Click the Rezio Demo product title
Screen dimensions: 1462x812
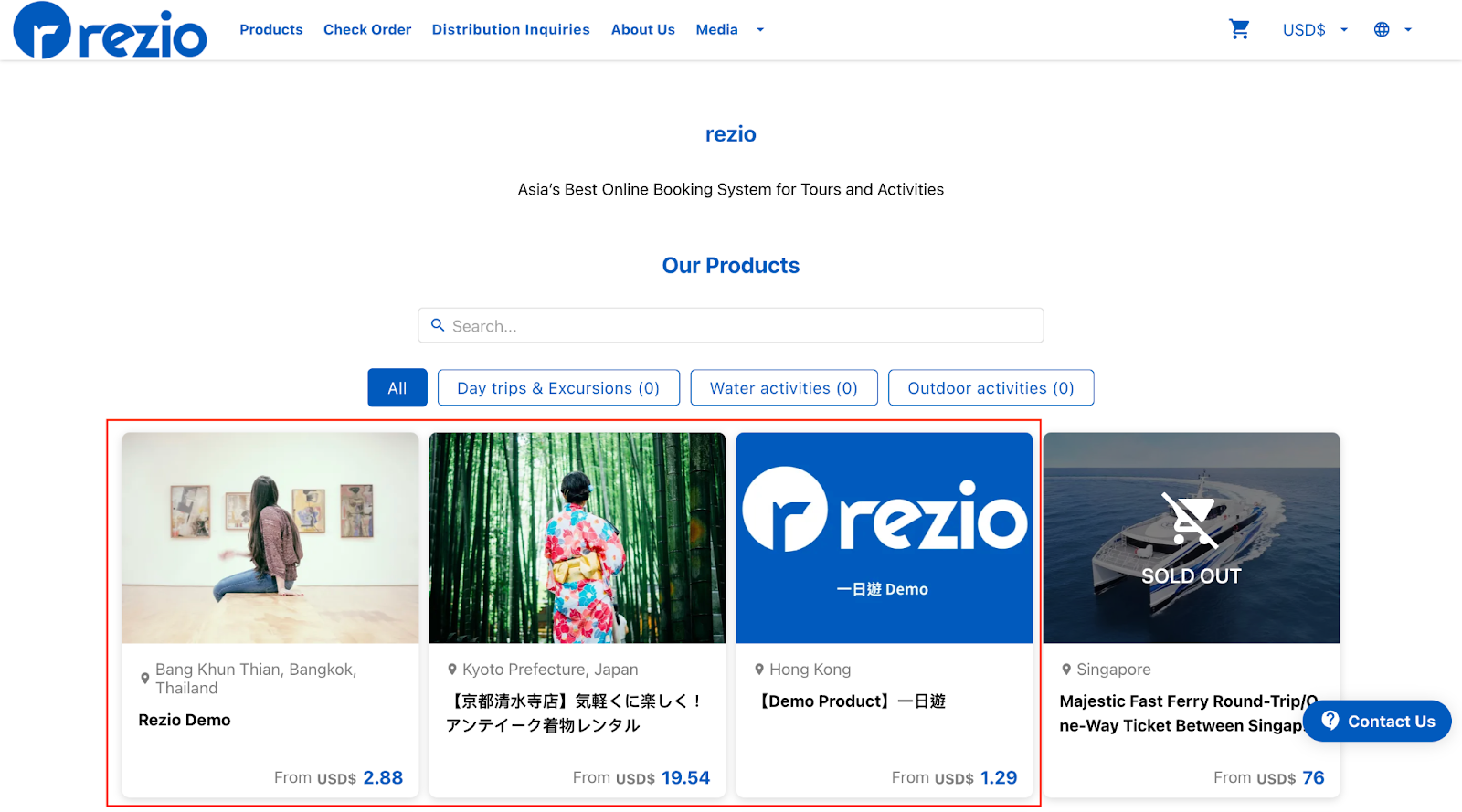[185, 720]
